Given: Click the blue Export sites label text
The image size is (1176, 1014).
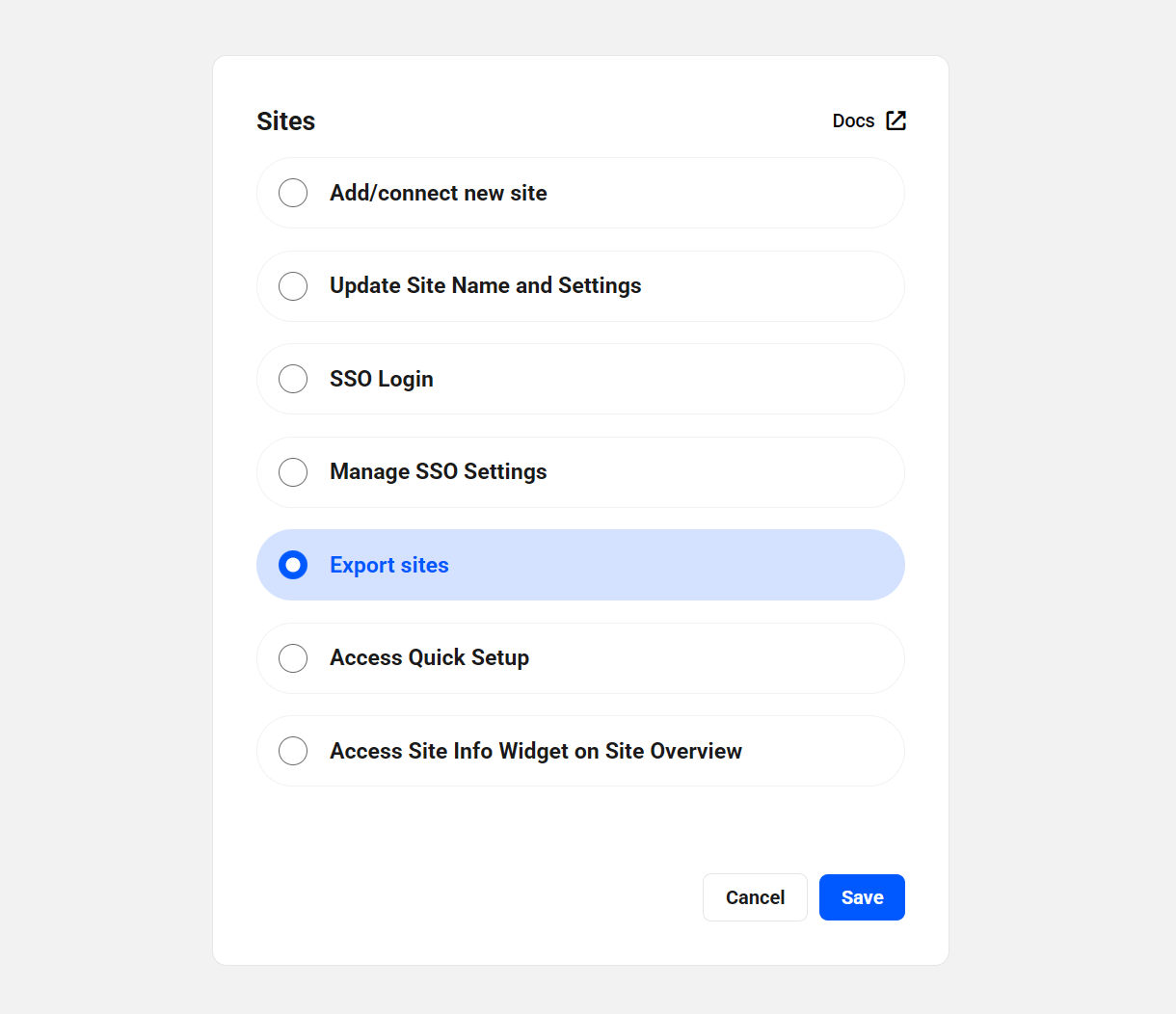Looking at the screenshot, I should (x=388, y=565).
